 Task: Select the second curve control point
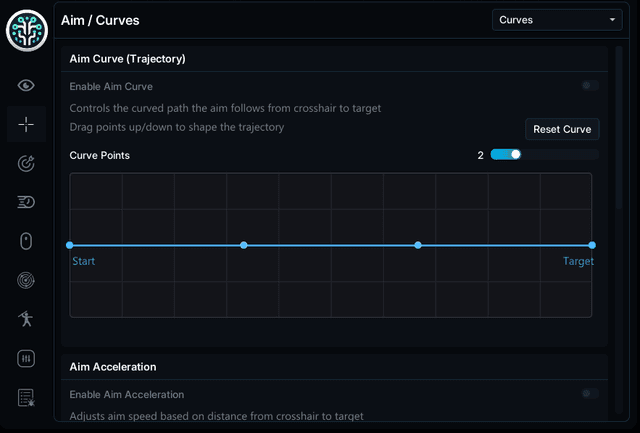[418, 245]
